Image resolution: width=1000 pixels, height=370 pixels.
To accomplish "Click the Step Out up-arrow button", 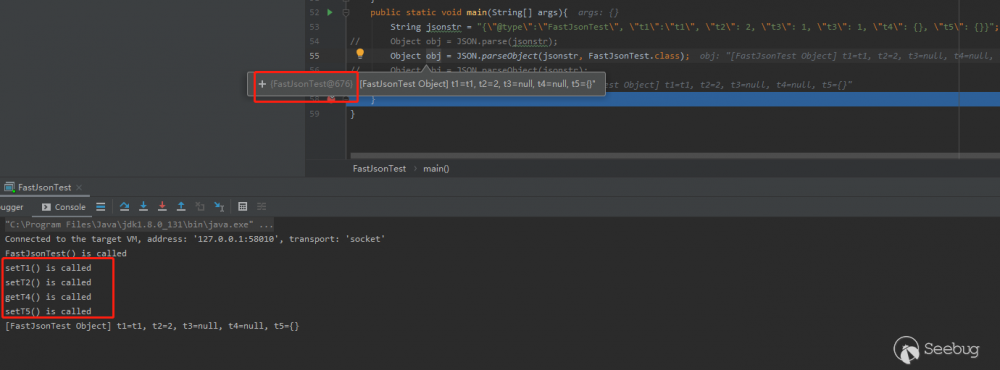I will coord(181,207).
